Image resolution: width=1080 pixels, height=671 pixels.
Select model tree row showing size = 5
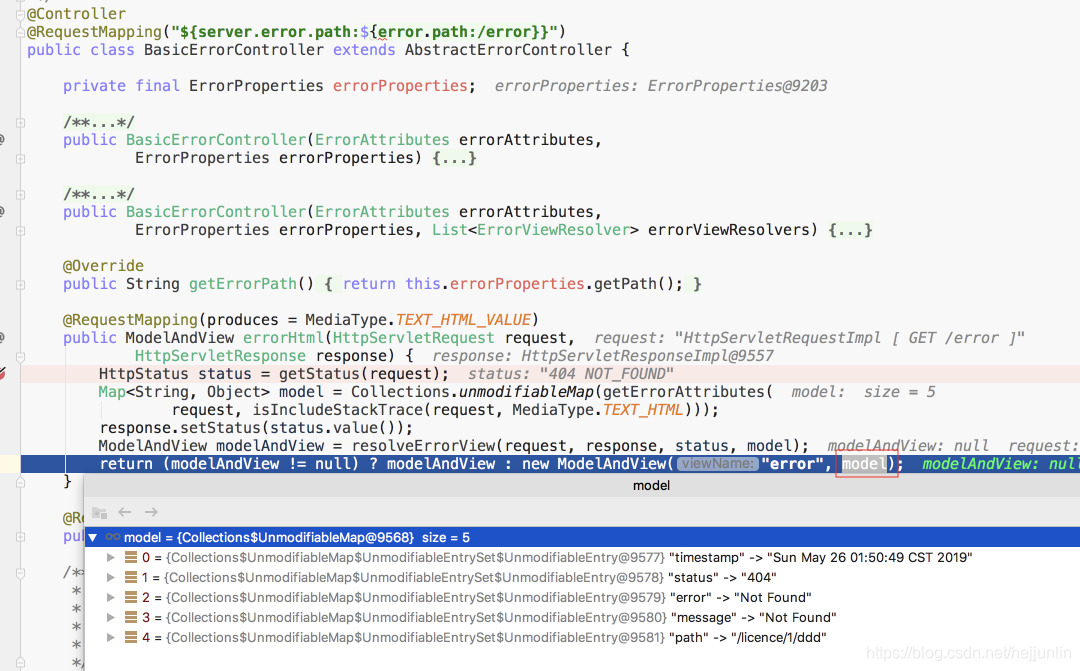click(582, 537)
